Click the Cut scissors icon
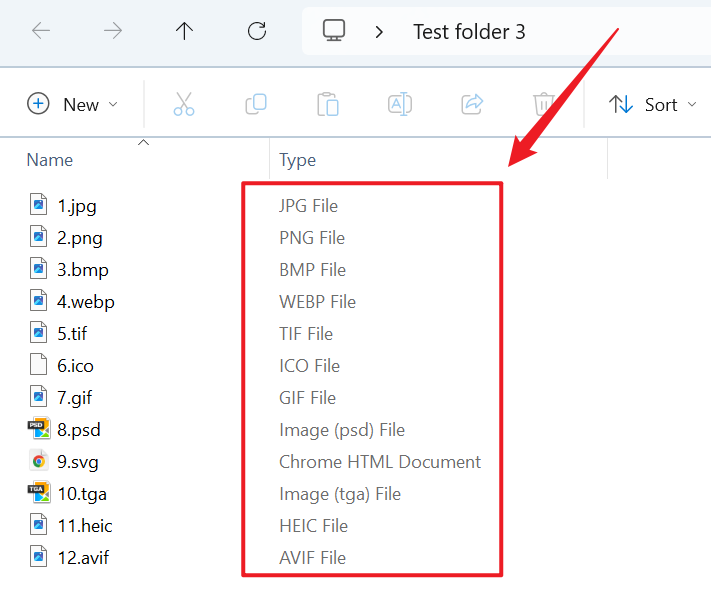 pos(184,104)
